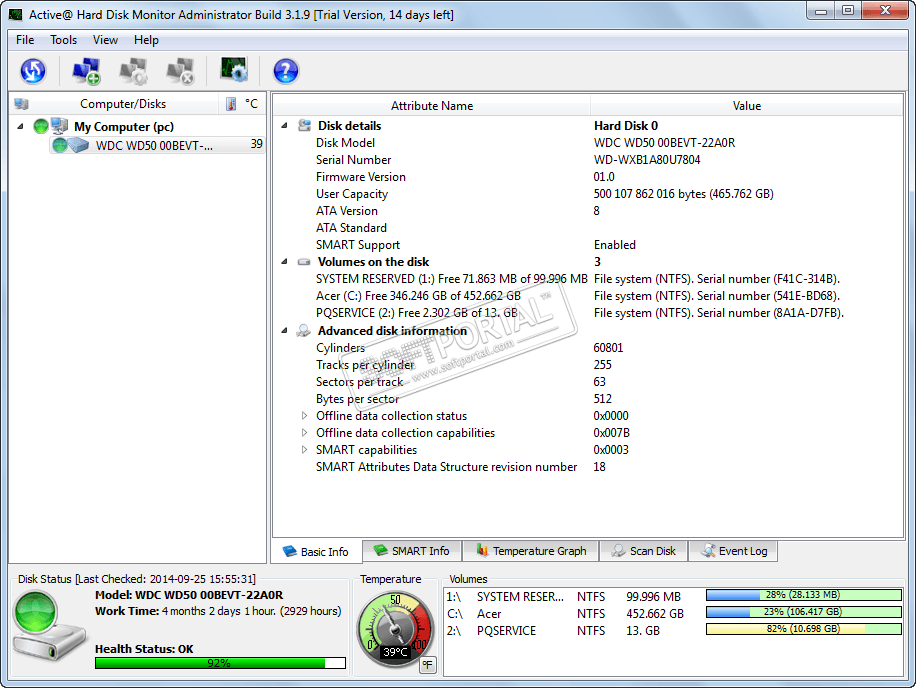Select the Cylinders row
Viewport: 916px width, 688px height.
click(x=588, y=348)
